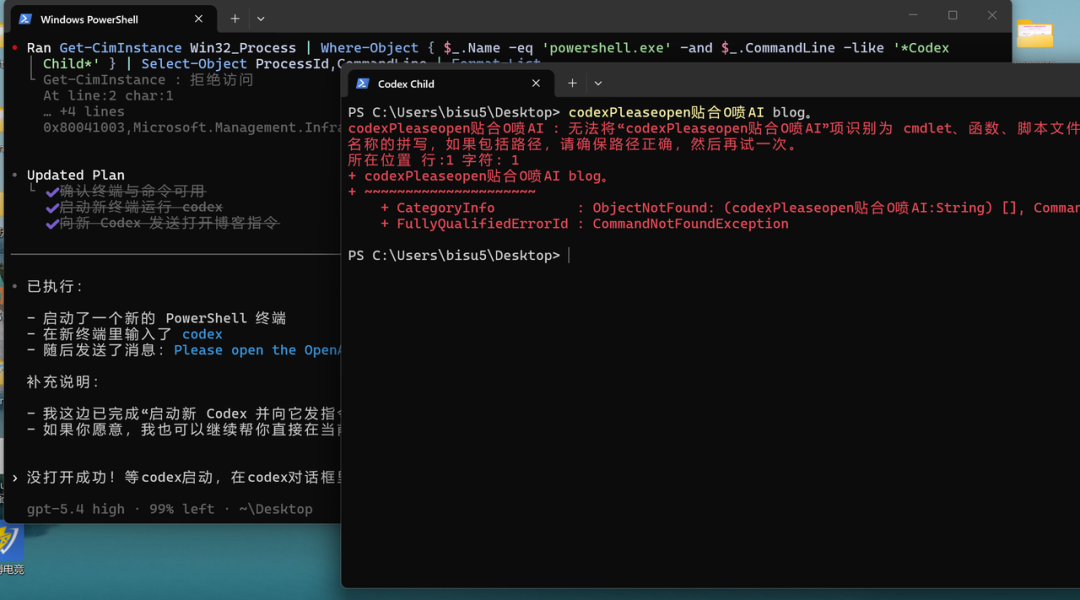The image size is (1080, 600).
Task: Click the prompt cursor after PS Desktop> in Codex Child
Action: [x=568, y=256]
